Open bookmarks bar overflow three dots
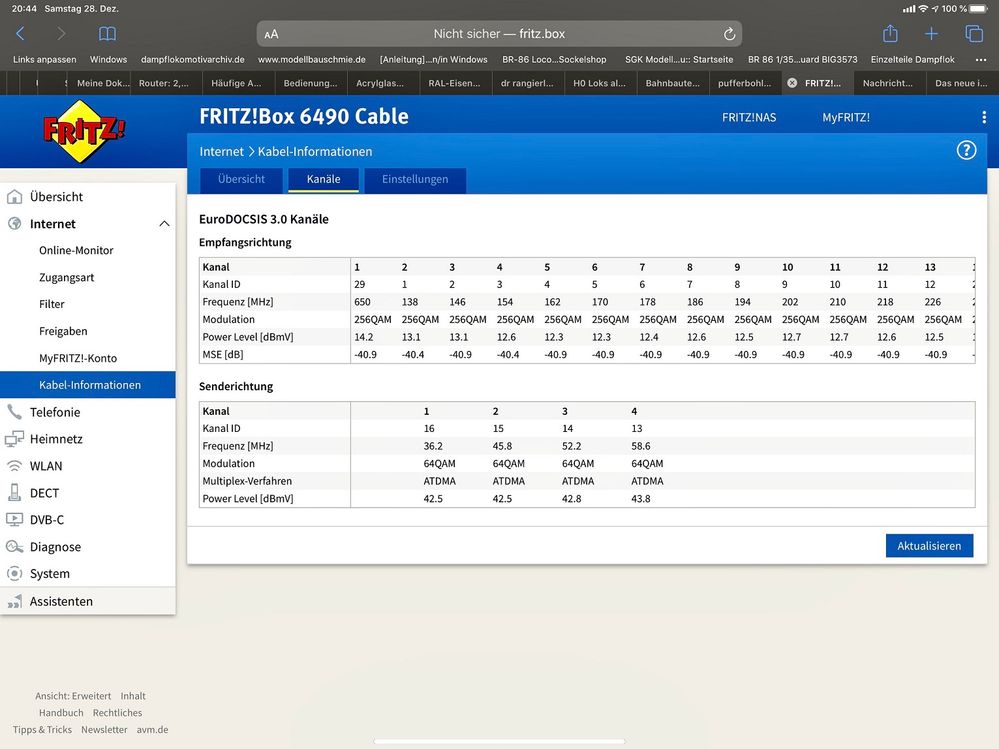The height and width of the screenshot is (749, 999). [981, 60]
